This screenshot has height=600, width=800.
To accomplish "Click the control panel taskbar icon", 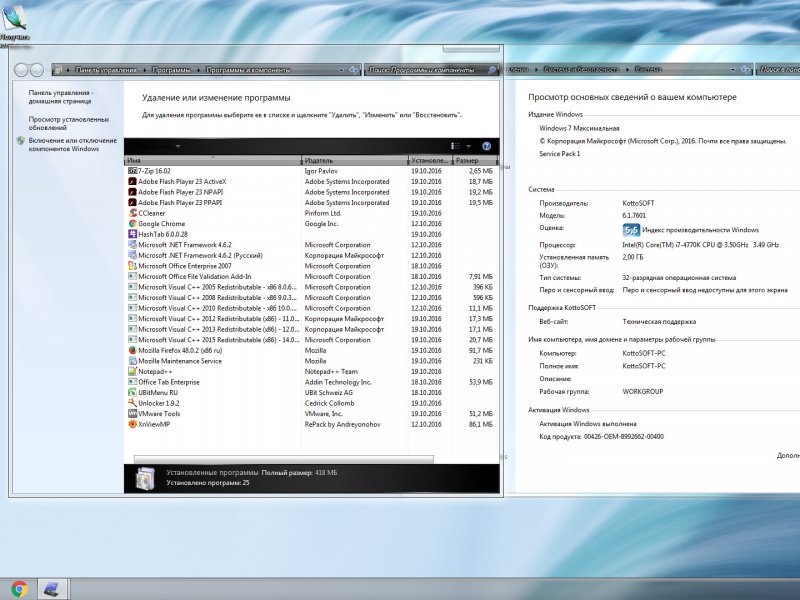I will pyautogui.click(x=52, y=589).
